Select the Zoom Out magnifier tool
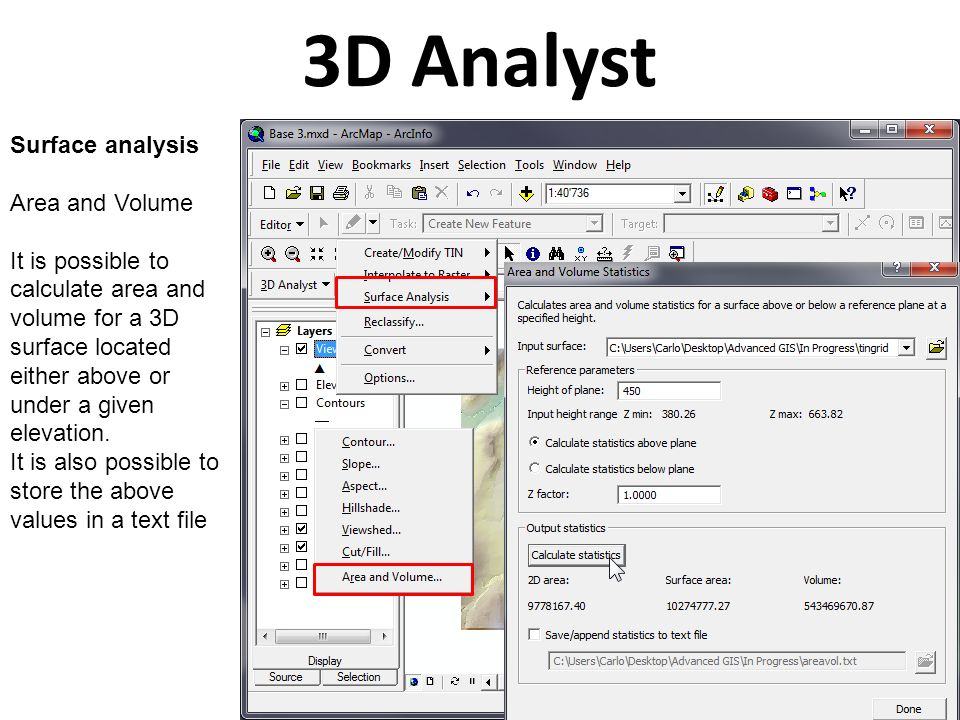Image resolution: width=960 pixels, height=720 pixels. click(293, 254)
